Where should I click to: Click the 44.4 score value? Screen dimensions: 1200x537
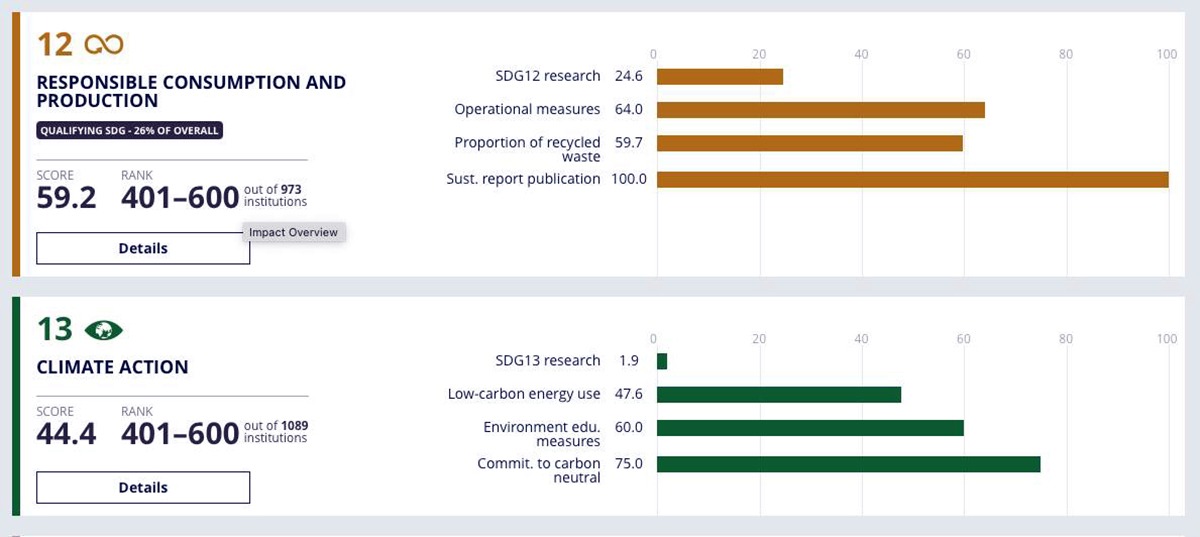click(x=66, y=434)
